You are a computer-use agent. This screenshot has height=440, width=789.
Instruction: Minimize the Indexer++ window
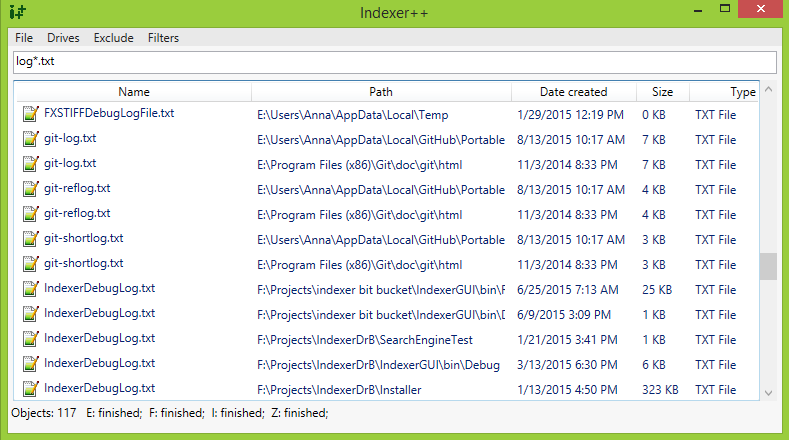point(697,10)
